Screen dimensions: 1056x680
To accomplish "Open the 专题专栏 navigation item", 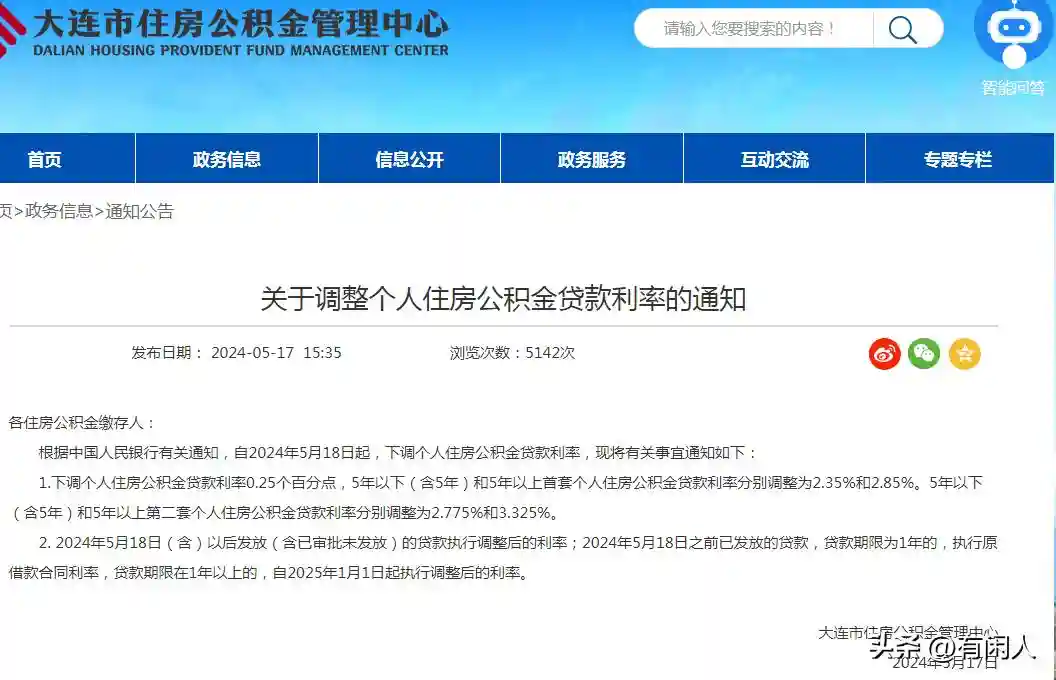I will (957, 159).
